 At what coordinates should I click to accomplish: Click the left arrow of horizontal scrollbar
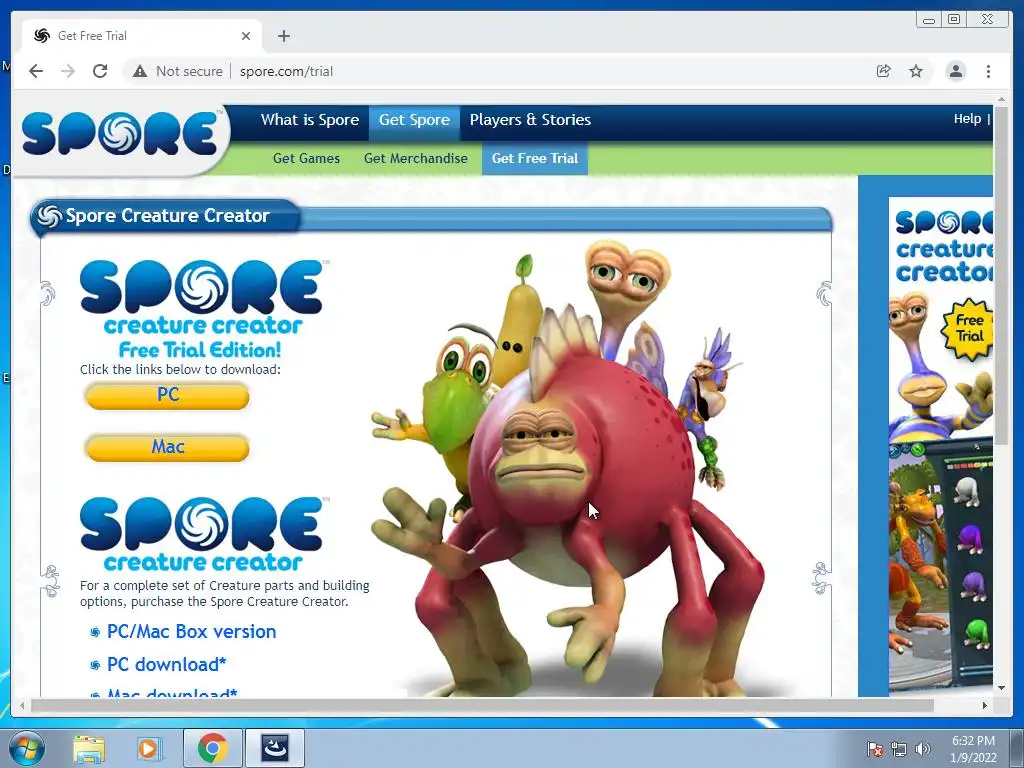(x=22, y=705)
